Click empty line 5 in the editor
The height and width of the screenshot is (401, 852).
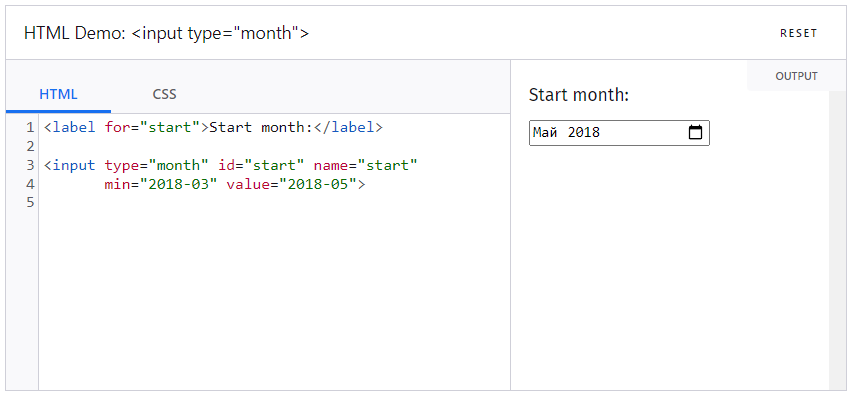point(274,203)
